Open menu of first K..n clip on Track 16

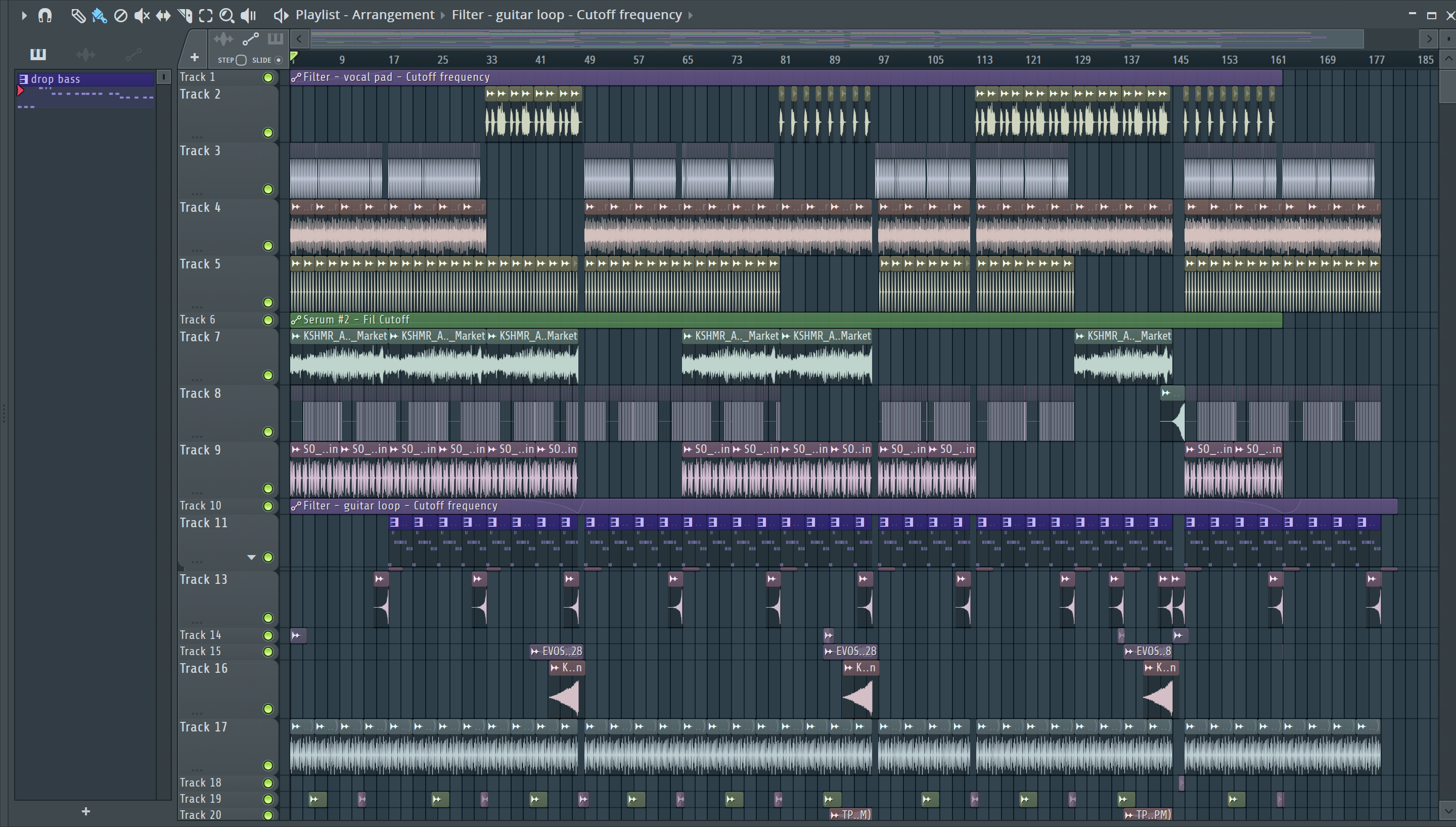555,668
